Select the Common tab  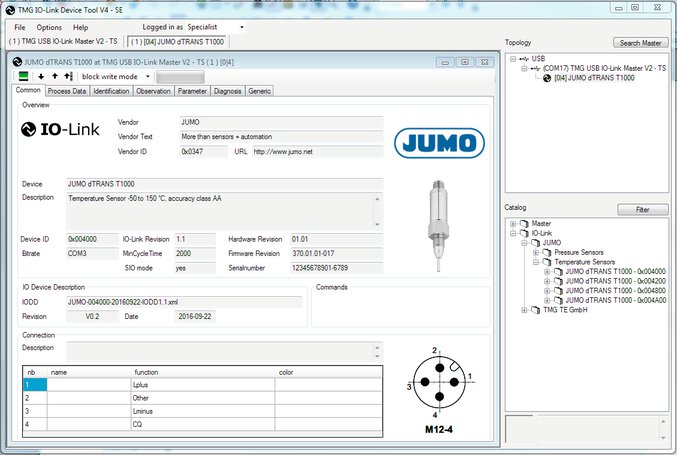(x=28, y=90)
